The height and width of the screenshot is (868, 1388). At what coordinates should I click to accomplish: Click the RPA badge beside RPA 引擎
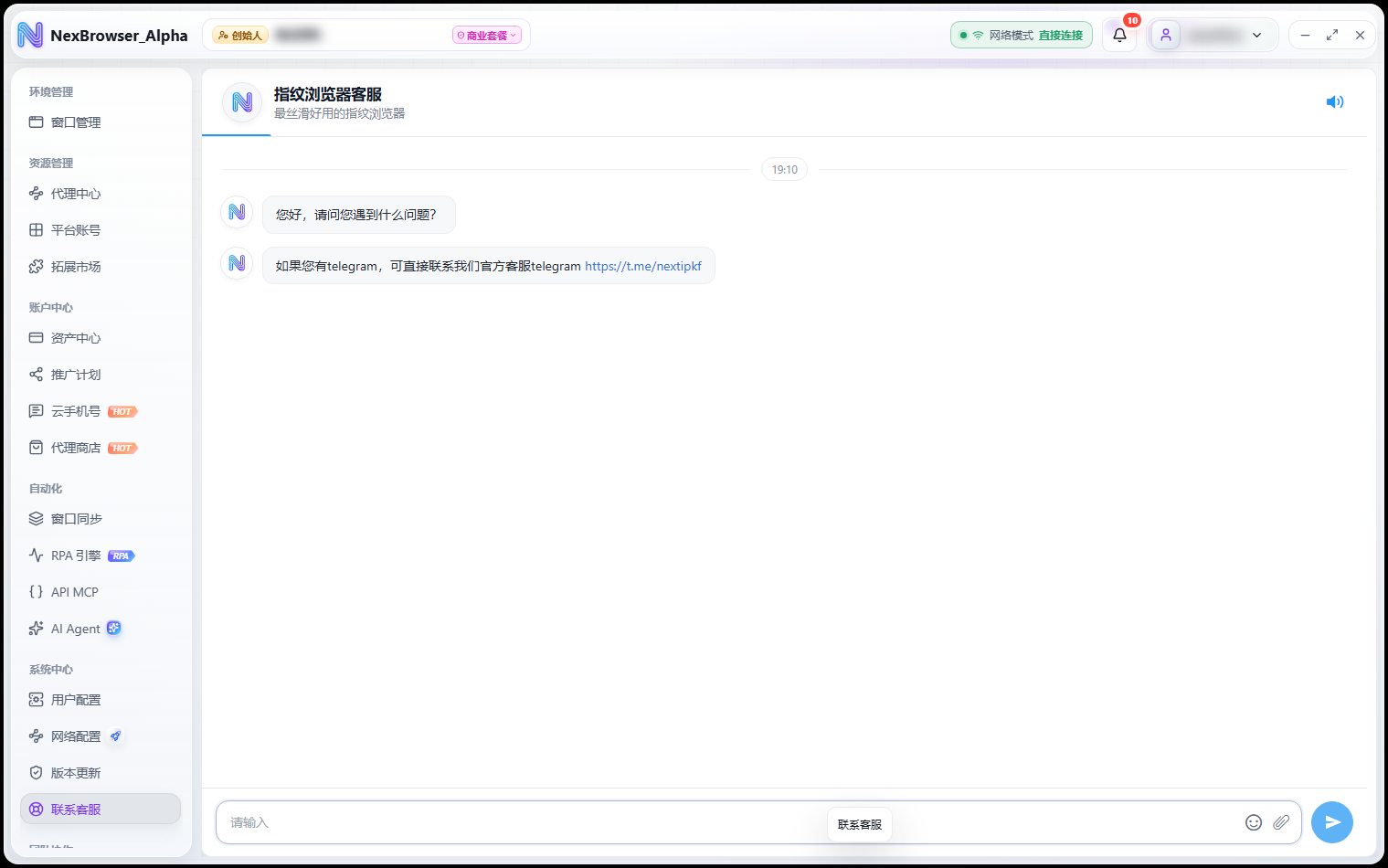121,556
